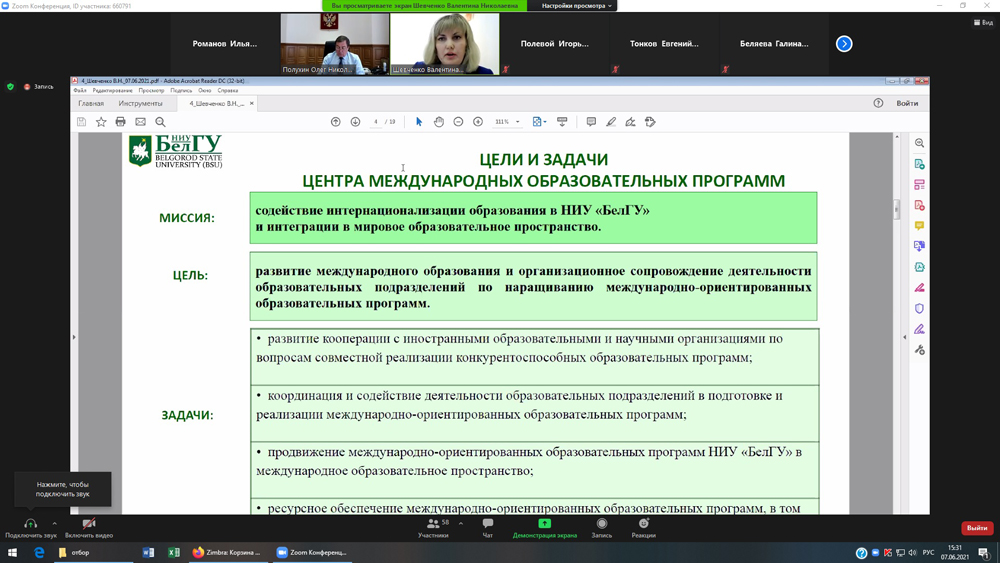Open the Просмотр menu in Acrobat

pyautogui.click(x=151, y=91)
